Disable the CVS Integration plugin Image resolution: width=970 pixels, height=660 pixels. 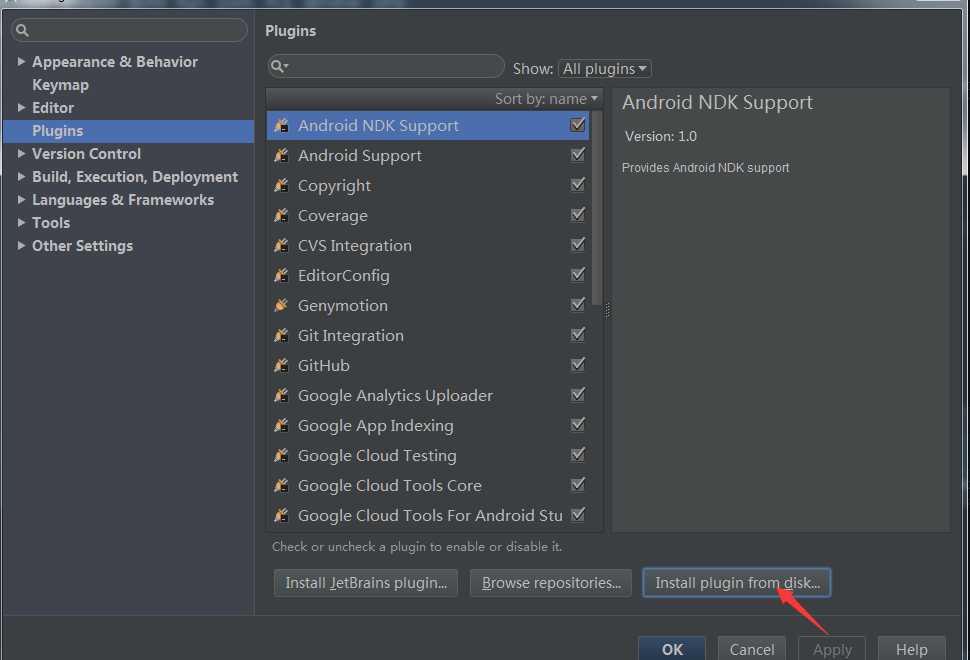(x=578, y=245)
